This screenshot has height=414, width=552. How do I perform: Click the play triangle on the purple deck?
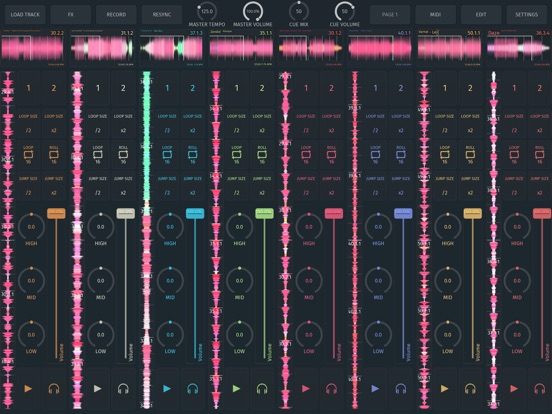pyautogui.click(x=375, y=389)
